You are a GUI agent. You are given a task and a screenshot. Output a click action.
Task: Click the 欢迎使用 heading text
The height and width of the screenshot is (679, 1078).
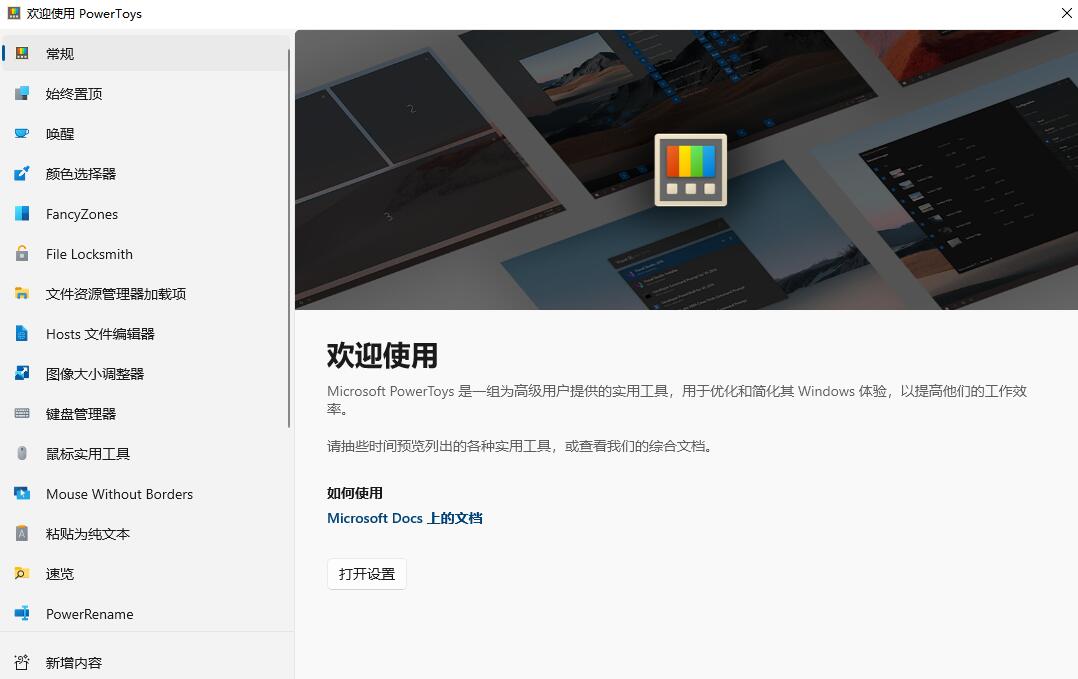[x=382, y=355]
